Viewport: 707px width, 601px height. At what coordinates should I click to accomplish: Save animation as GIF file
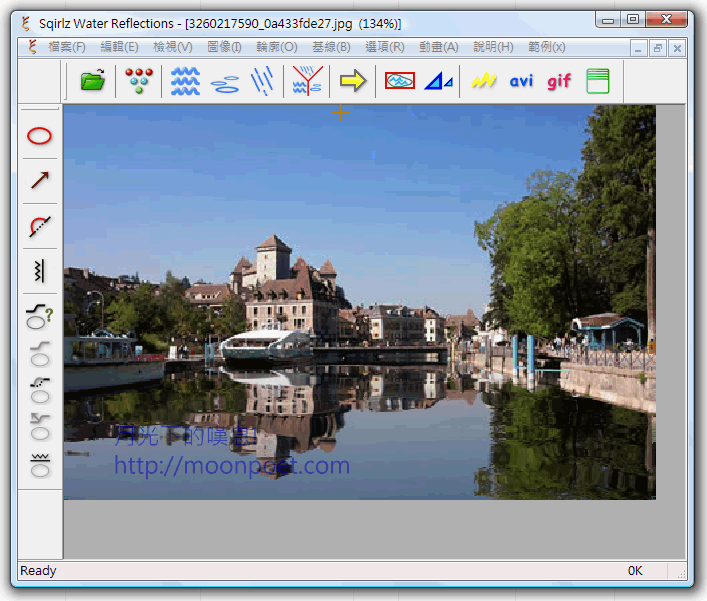559,81
